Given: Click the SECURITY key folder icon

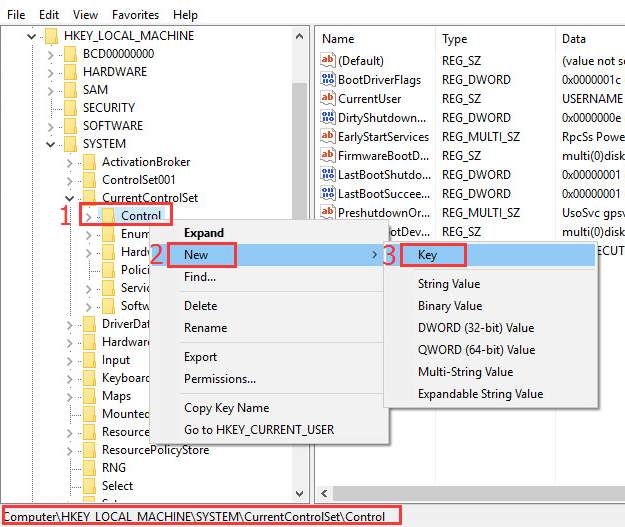Looking at the screenshot, I should click(x=70, y=108).
